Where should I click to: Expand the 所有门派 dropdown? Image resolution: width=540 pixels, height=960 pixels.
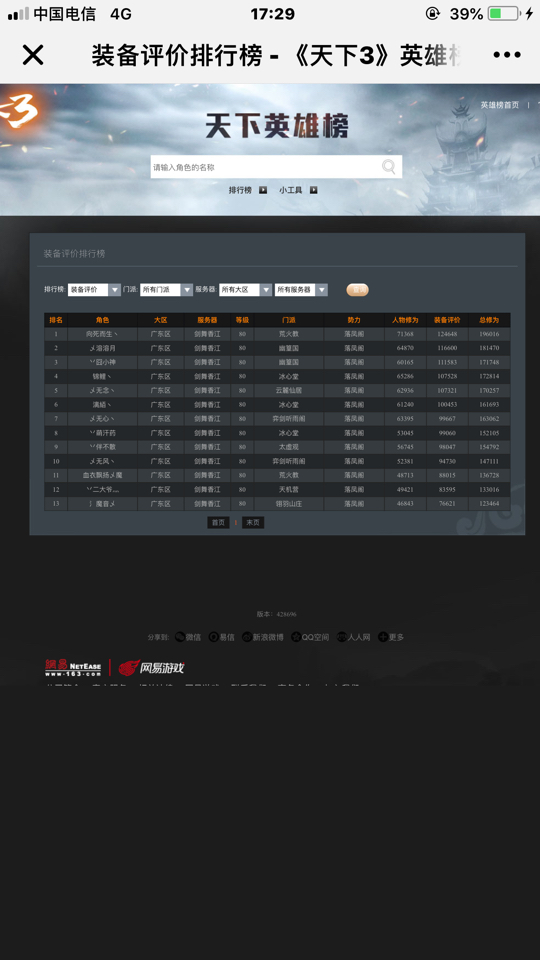(187, 290)
